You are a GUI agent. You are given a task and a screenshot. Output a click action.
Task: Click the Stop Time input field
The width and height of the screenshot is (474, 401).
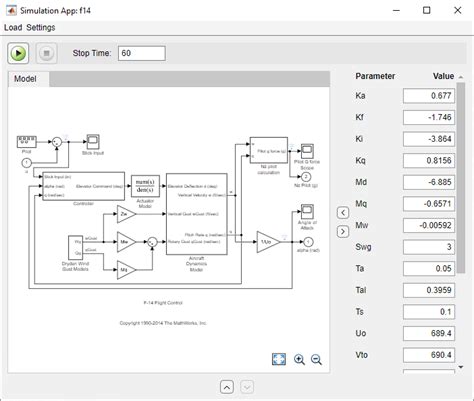tap(141, 53)
